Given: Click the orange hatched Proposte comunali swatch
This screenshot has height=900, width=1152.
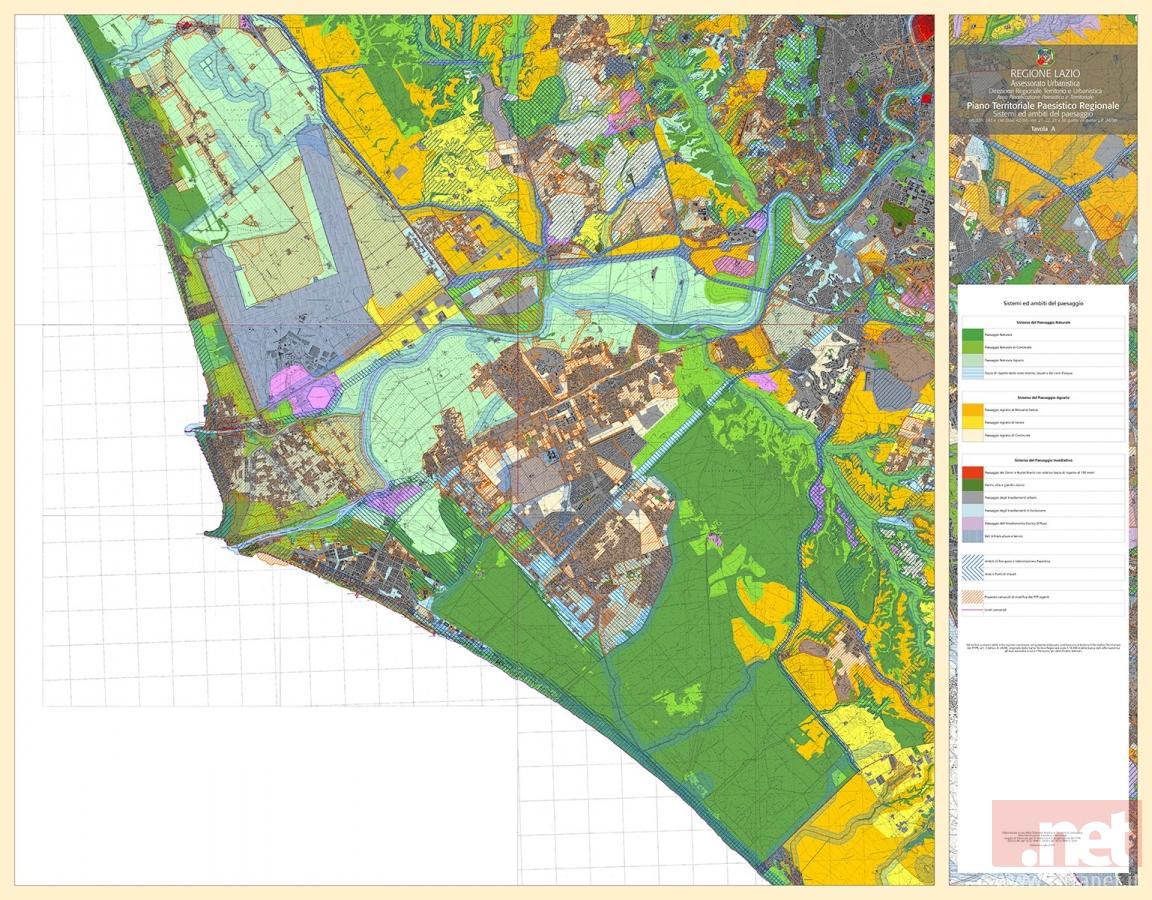Looking at the screenshot, I should click(971, 595).
